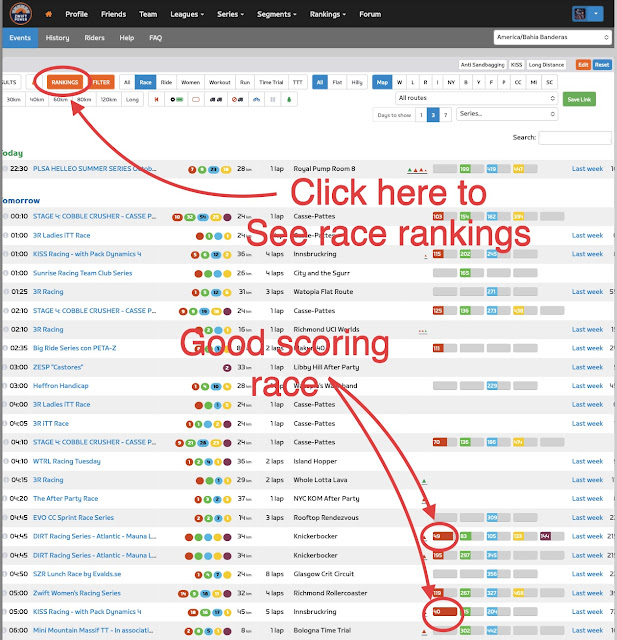Select the Watopia W map filter
The image size is (617, 640).
399,82
